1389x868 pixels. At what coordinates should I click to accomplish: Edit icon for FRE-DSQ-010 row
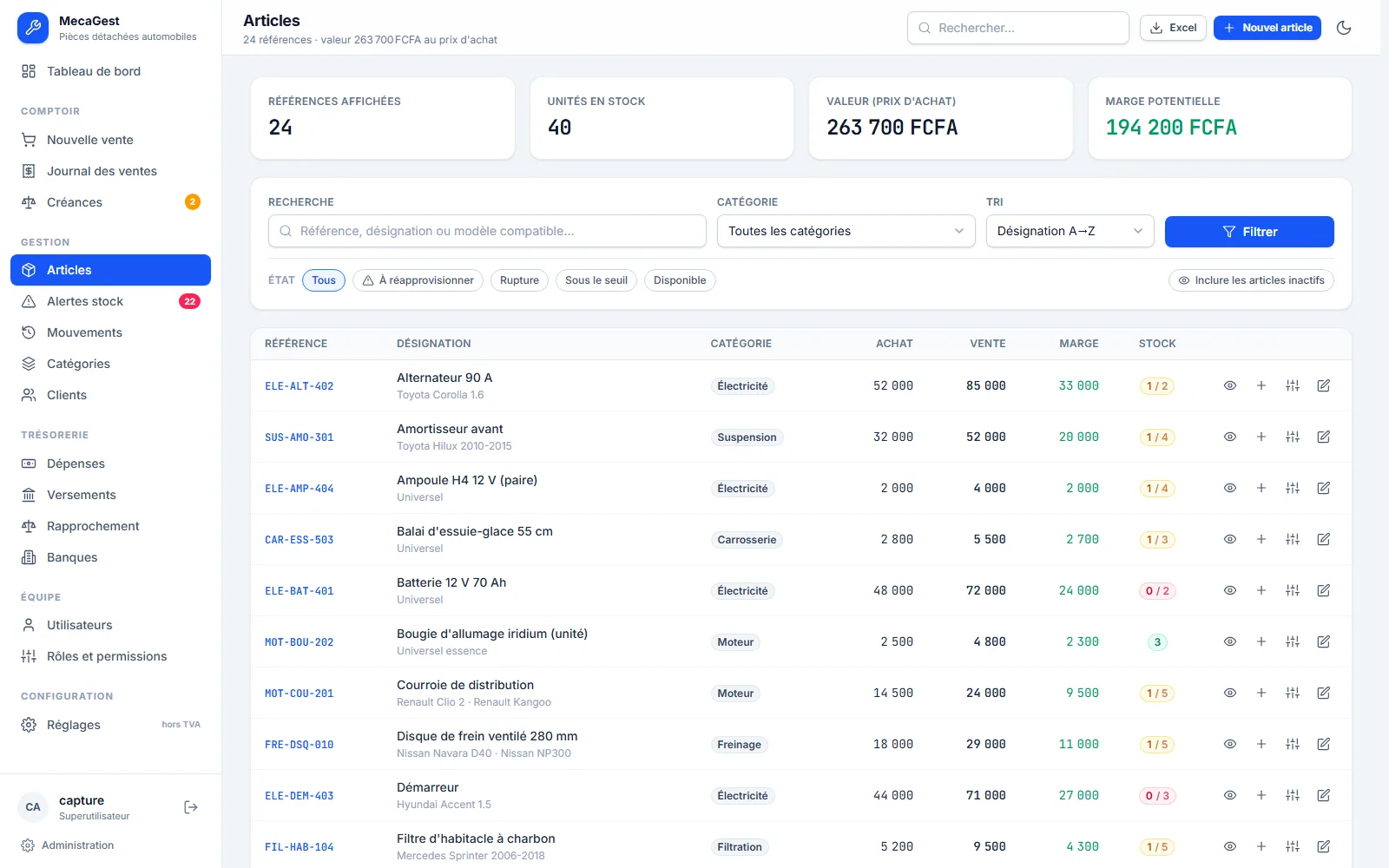(x=1324, y=744)
